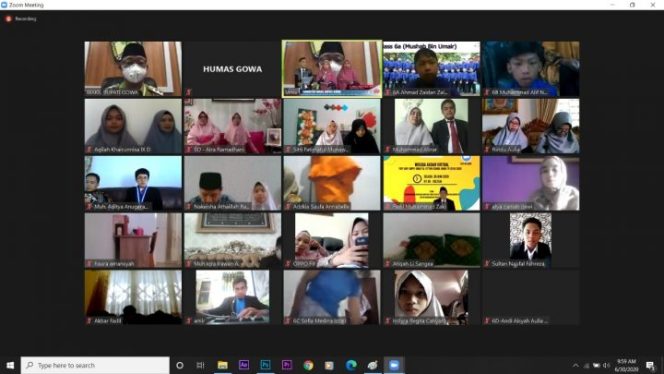Open Adobe After Effects from the taskbar
This screenshot has height=374, width=664.
(244, 365)
